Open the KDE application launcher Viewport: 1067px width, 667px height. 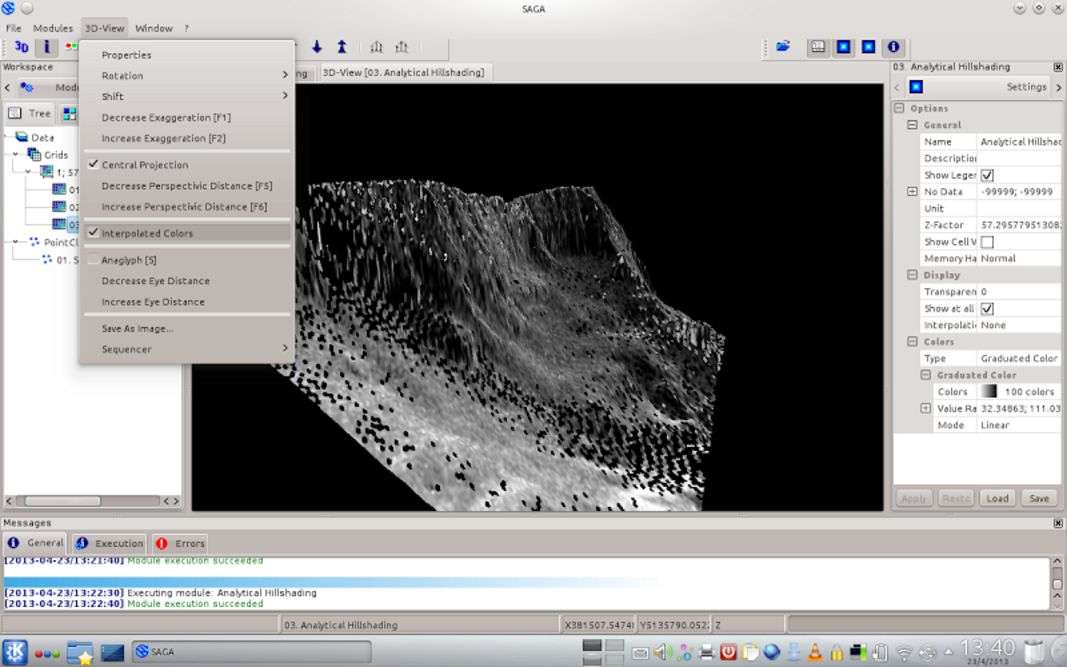point(14,652)
